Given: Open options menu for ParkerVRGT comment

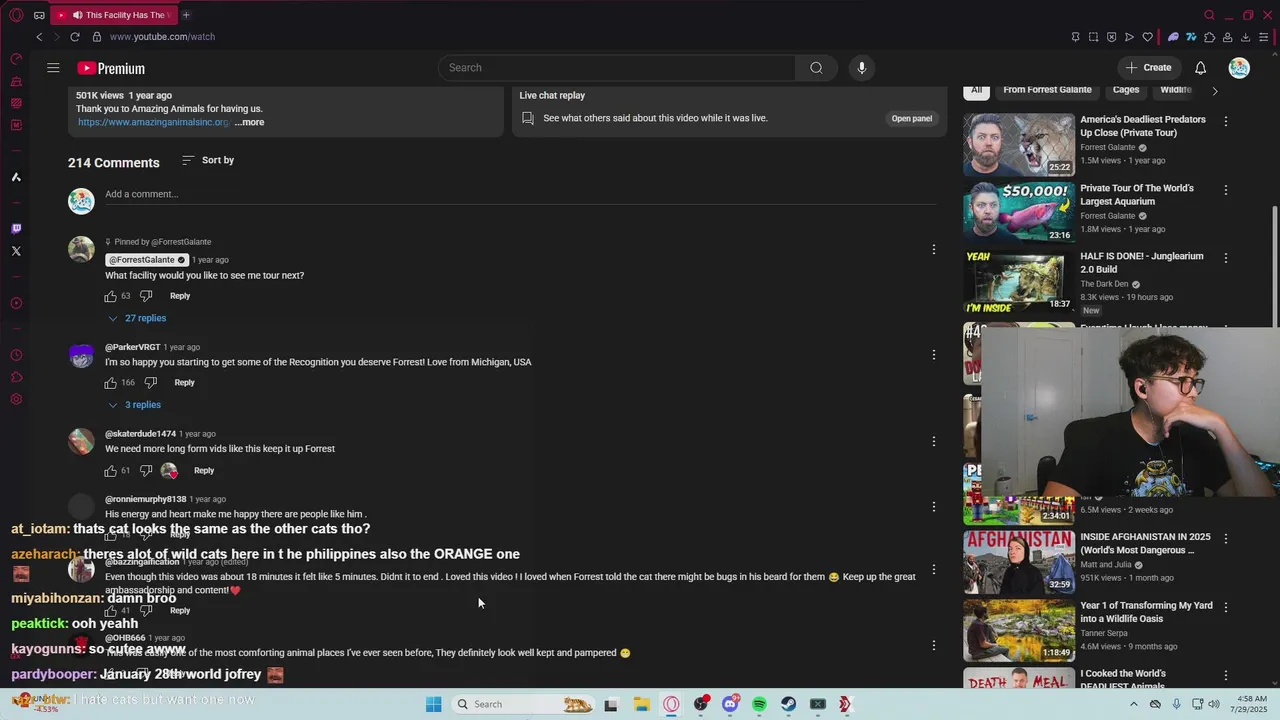Looking at the screenshot, I should pyautogui.click(x=934, y=355).
